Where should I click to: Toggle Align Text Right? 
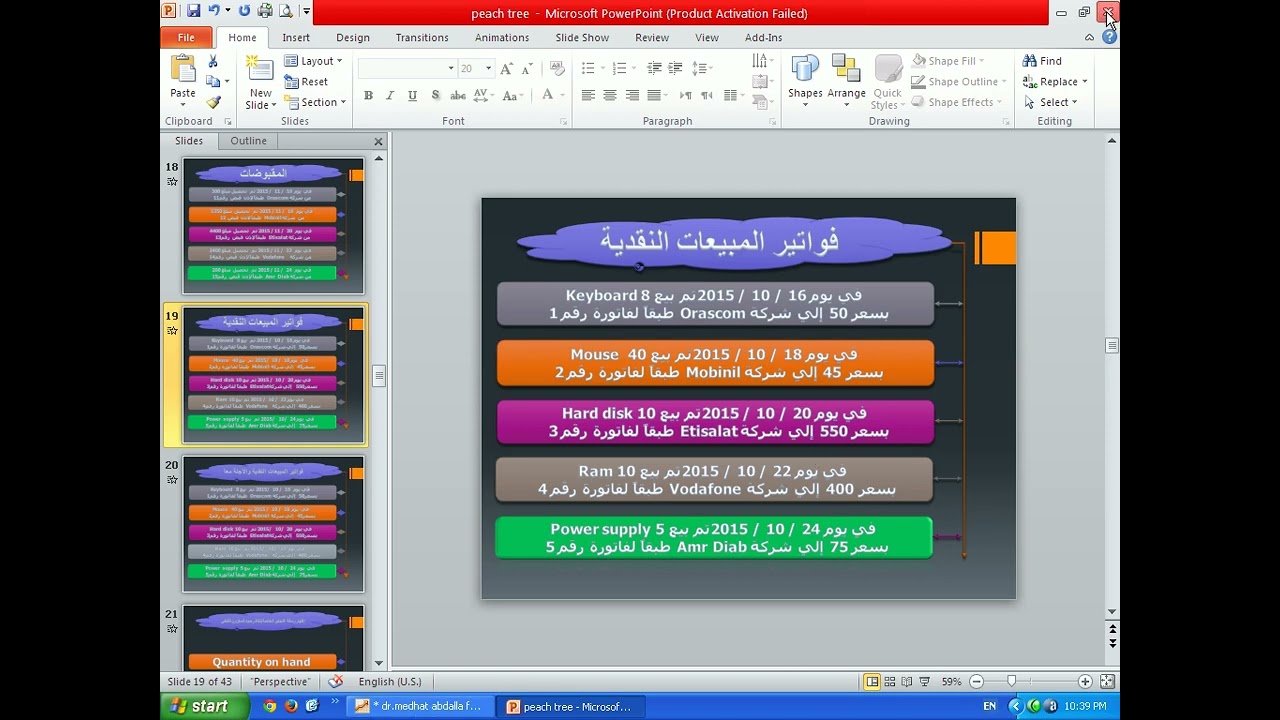tap(632, 96)
